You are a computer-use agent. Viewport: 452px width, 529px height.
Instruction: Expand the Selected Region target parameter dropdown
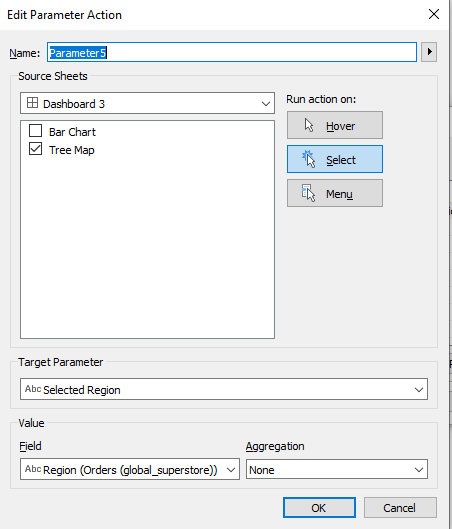pyautogui.click(x=224, y=389)
